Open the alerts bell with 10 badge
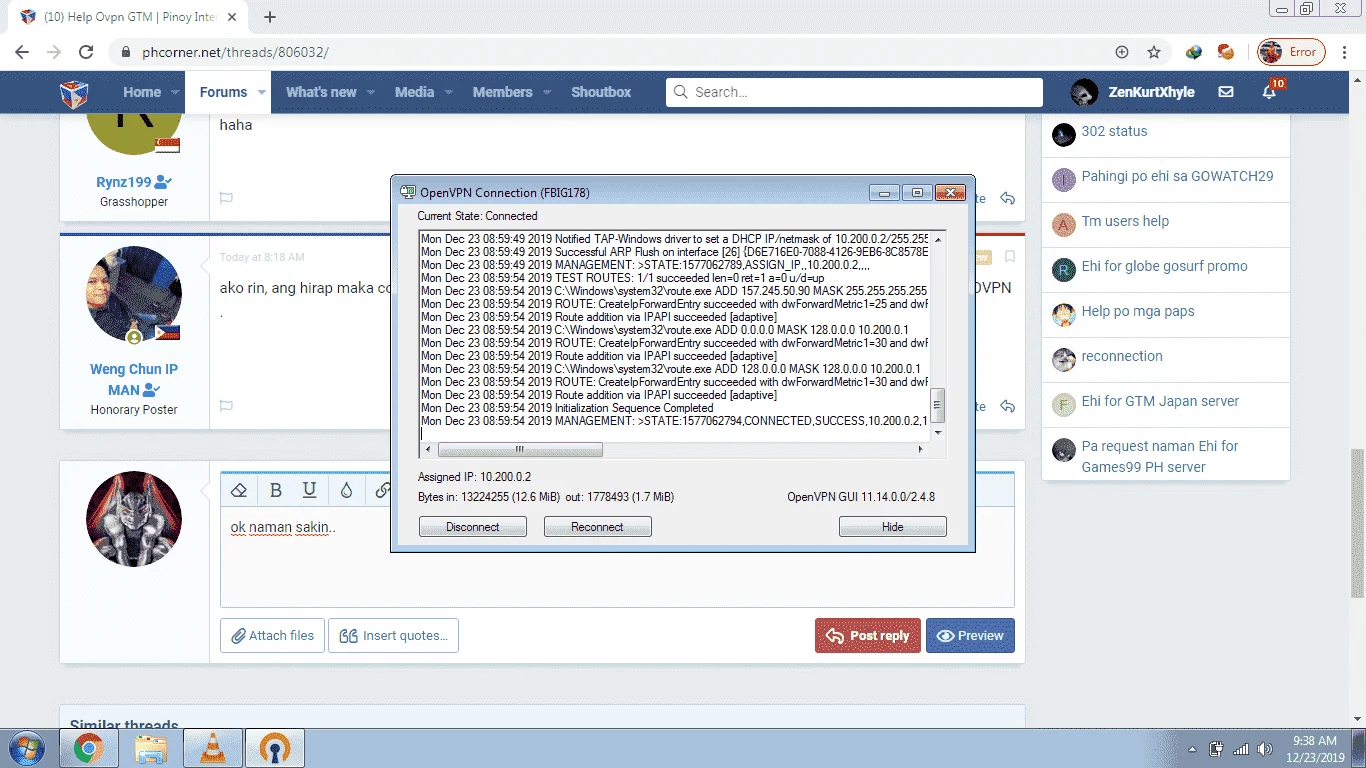1366x768 pixels. tap(1270, 92)
